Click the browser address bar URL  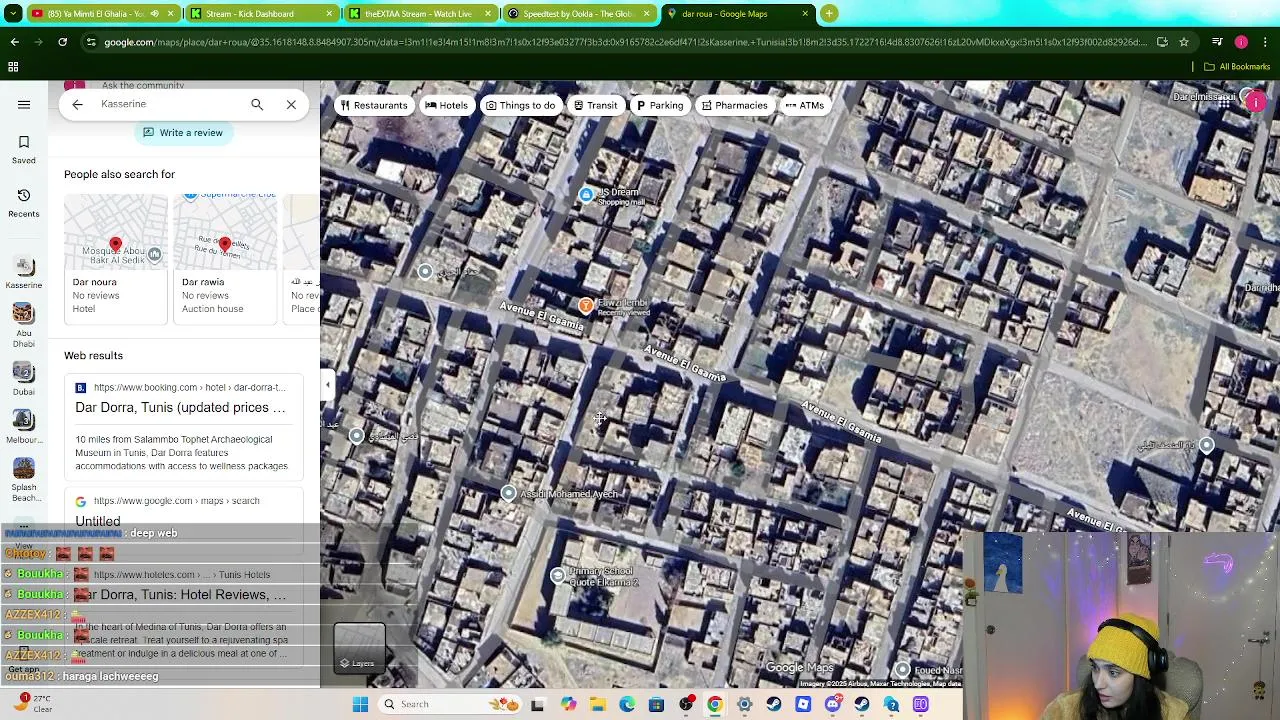(625, 42)
